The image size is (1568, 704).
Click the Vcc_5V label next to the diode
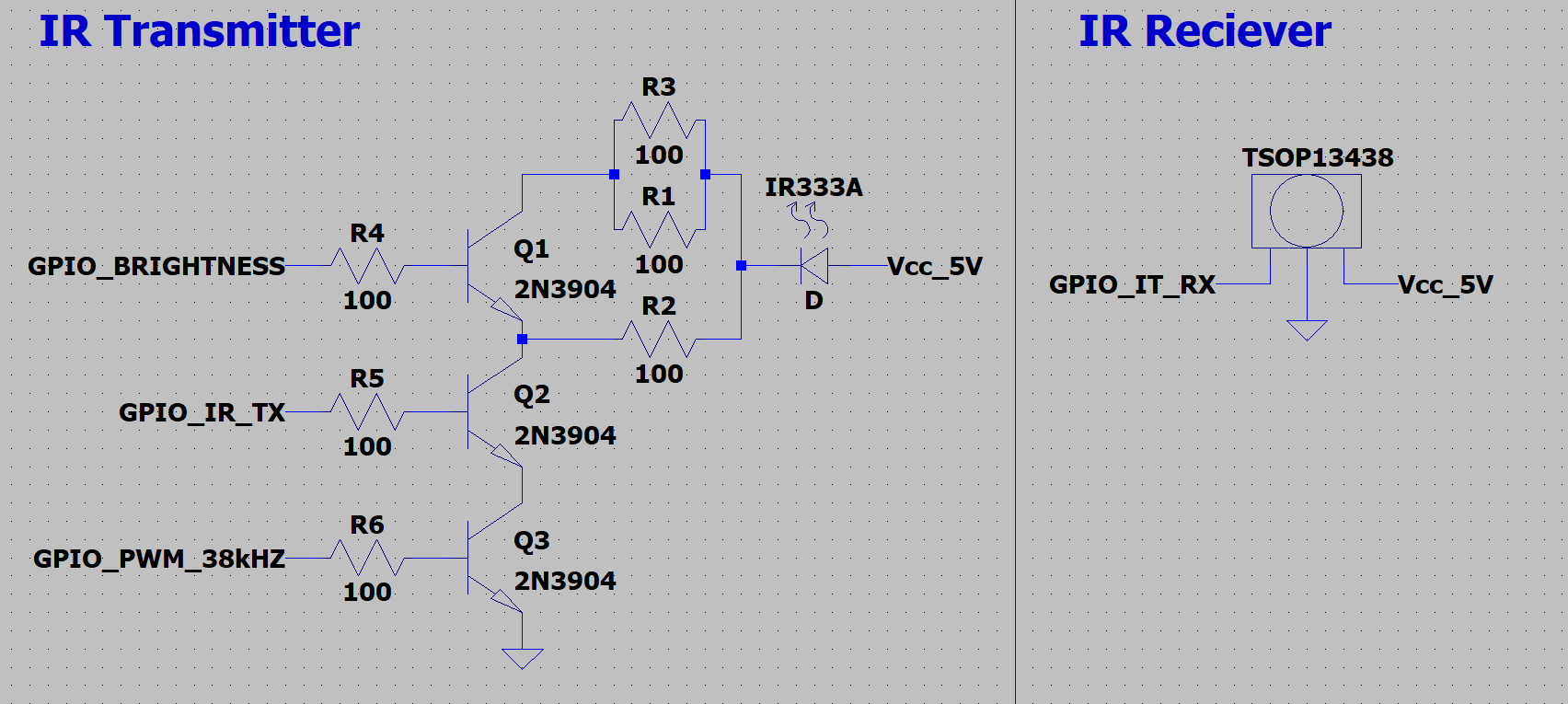coord(935,266)
